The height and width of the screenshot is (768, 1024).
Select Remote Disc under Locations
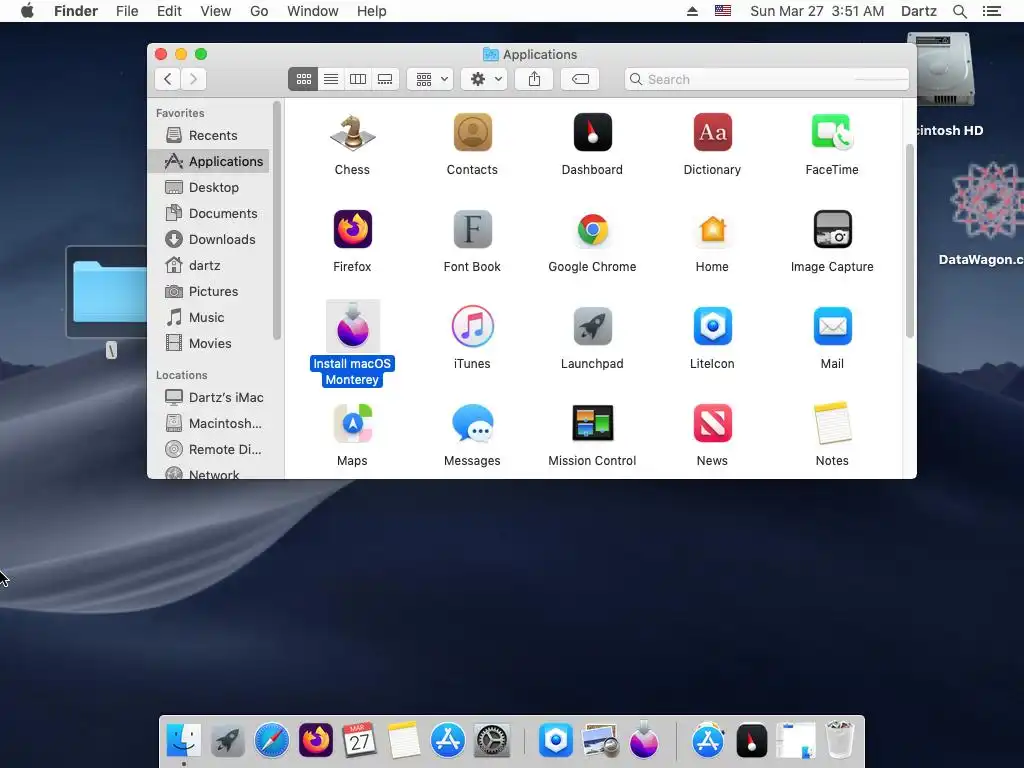point(208,449)
